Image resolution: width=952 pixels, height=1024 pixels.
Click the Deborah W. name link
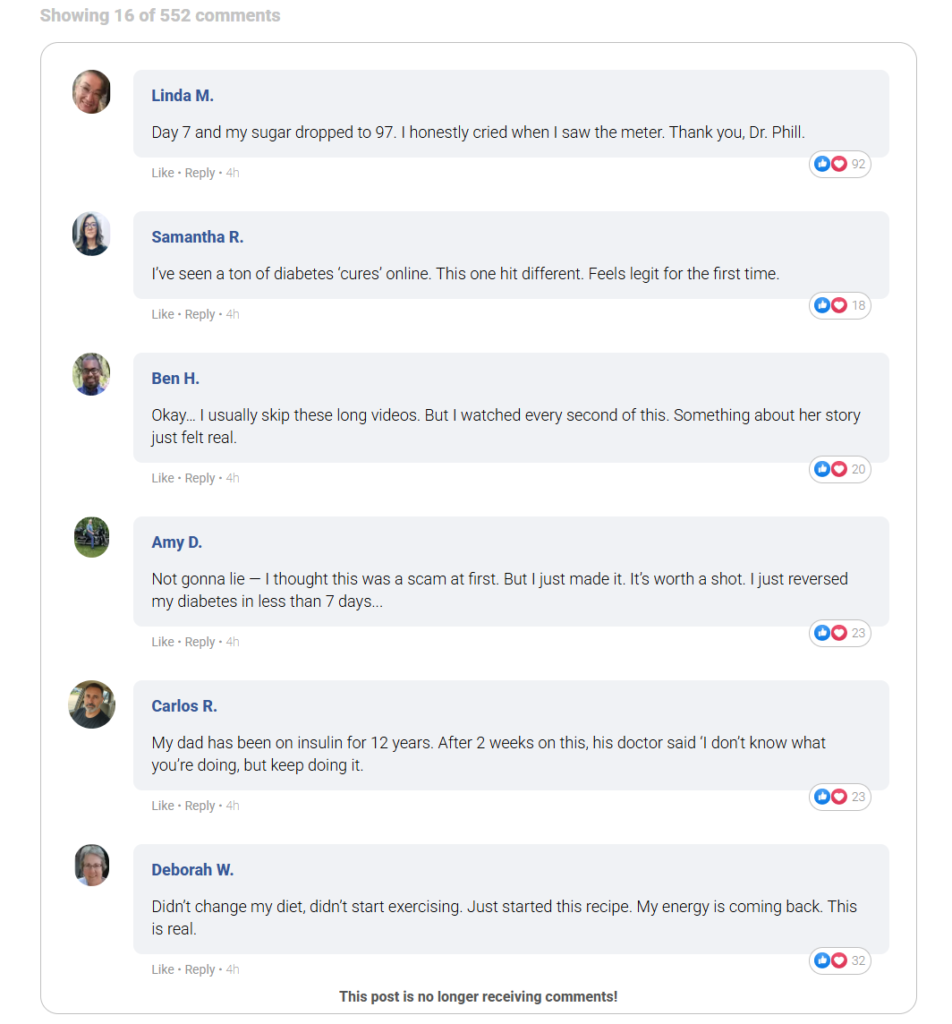(192, 870)
